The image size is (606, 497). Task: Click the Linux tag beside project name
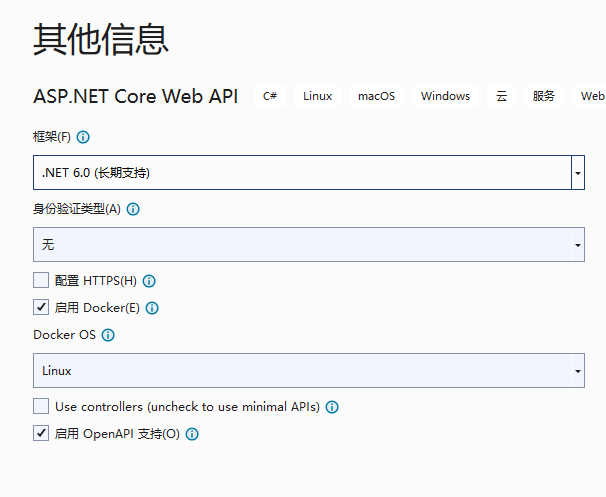point(317,96)
